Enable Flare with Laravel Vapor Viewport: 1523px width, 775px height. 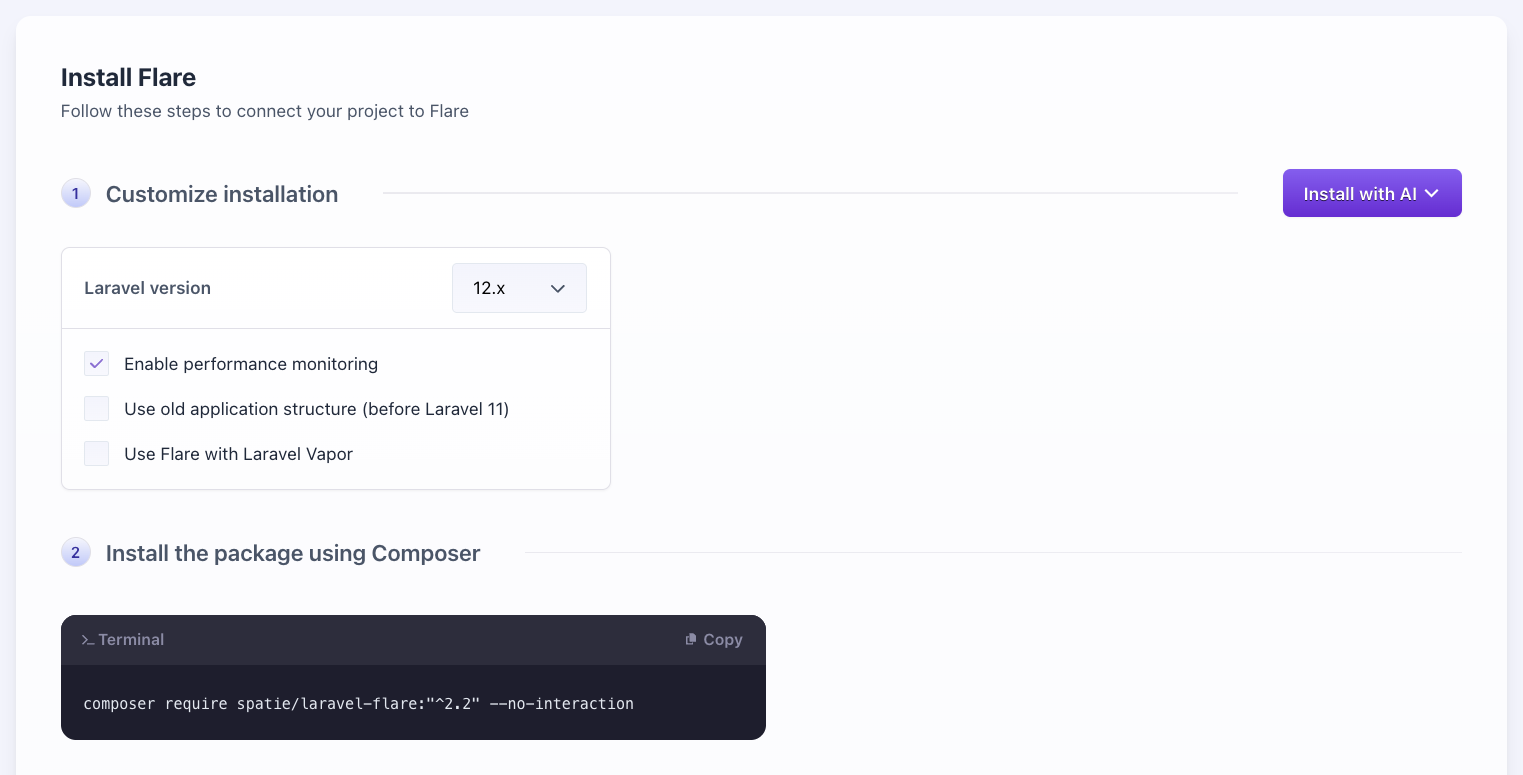click(96, 454)
